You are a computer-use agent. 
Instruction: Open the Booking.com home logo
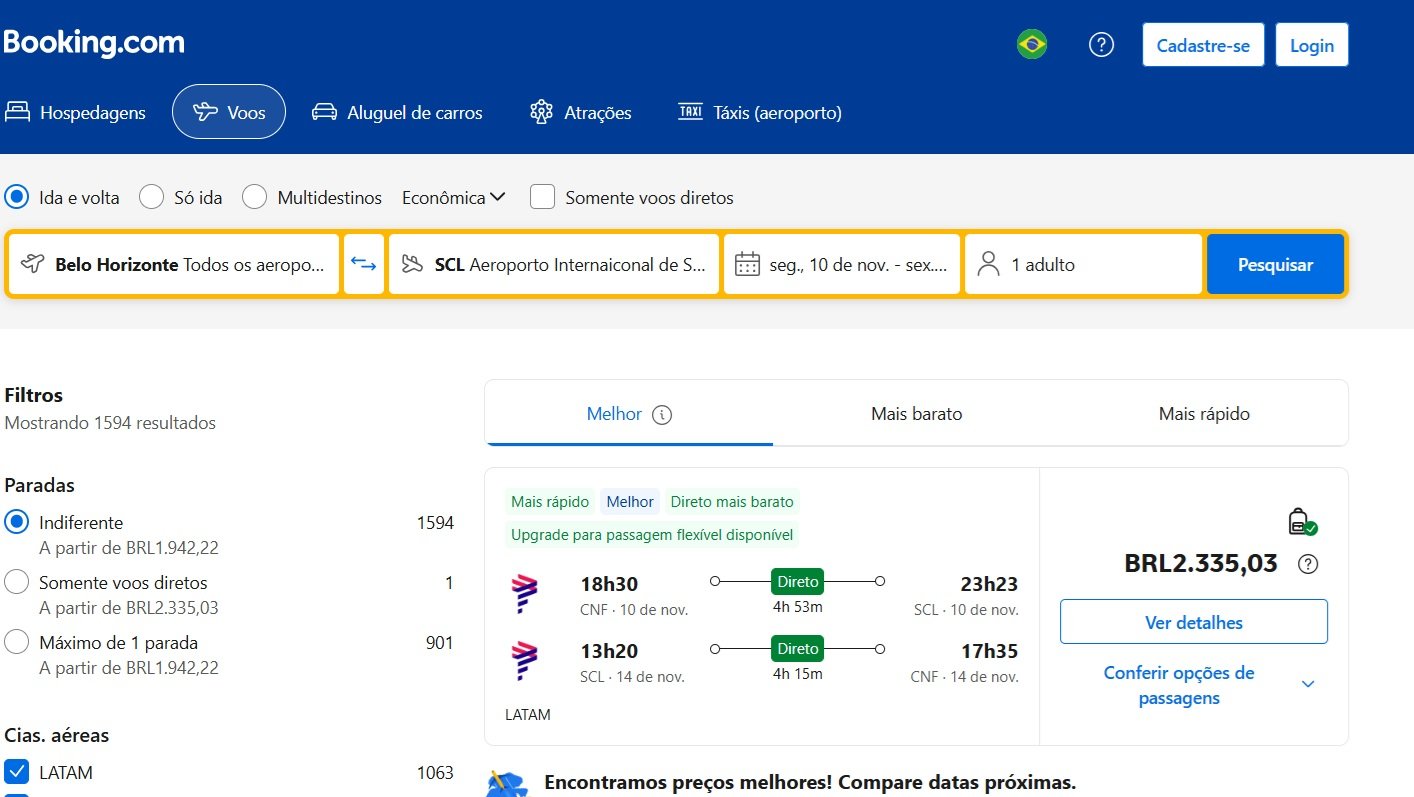93,43
